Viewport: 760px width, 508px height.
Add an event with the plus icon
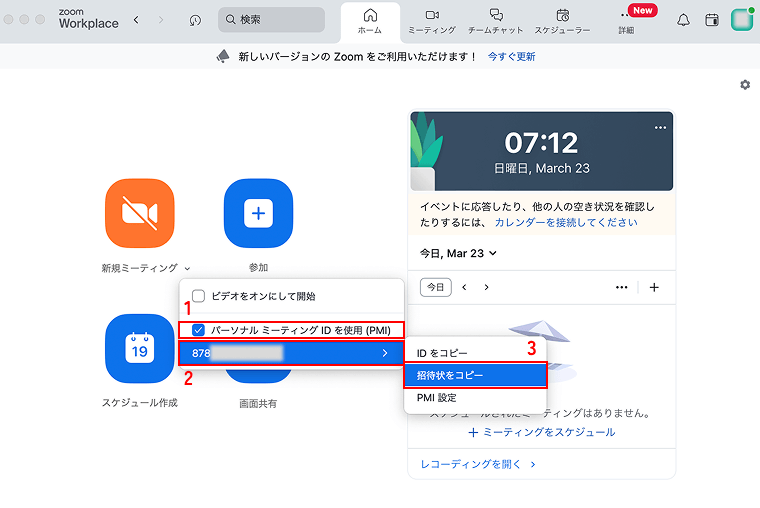coord(654,287)
